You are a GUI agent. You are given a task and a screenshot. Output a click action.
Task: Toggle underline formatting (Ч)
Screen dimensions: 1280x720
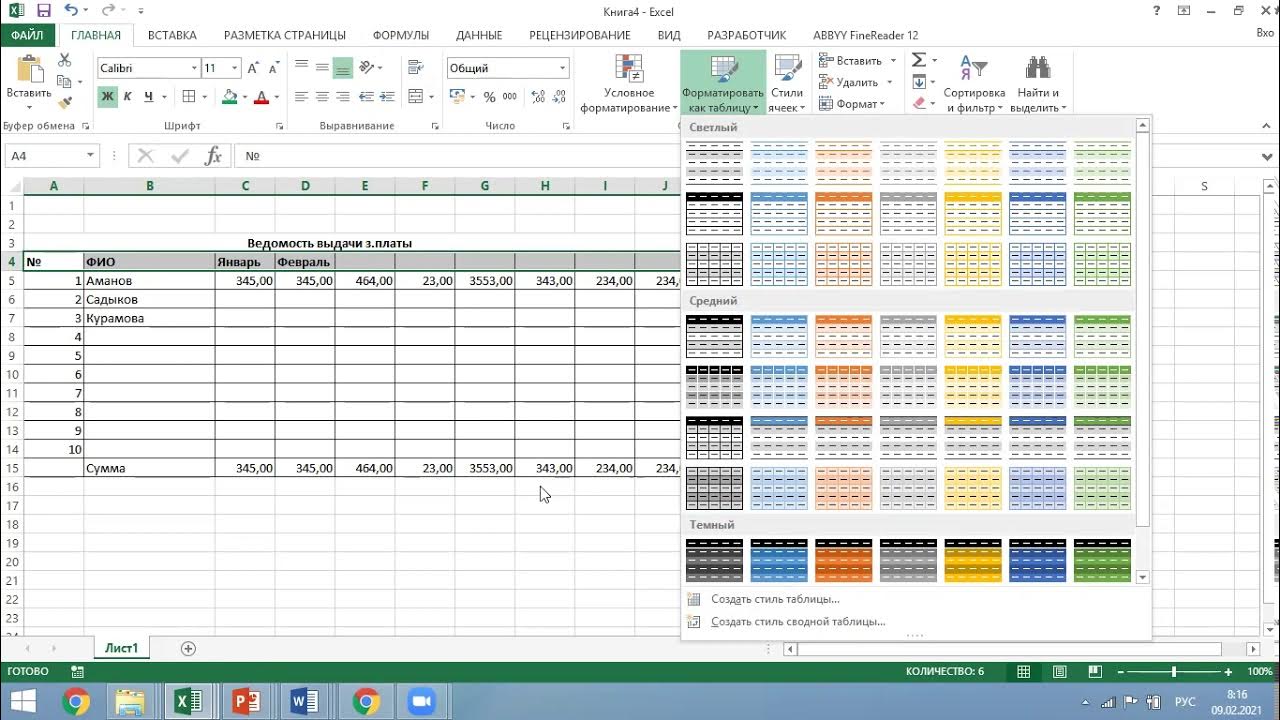pos(149,97)
